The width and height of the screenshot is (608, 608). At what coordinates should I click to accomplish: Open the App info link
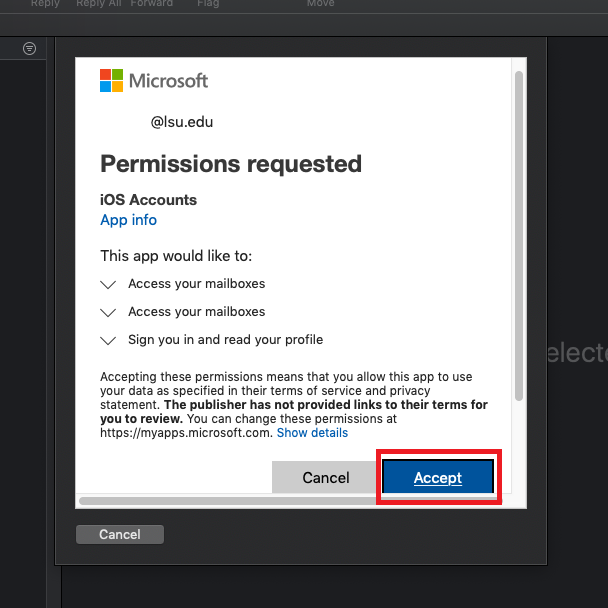[x=128, y=220]
